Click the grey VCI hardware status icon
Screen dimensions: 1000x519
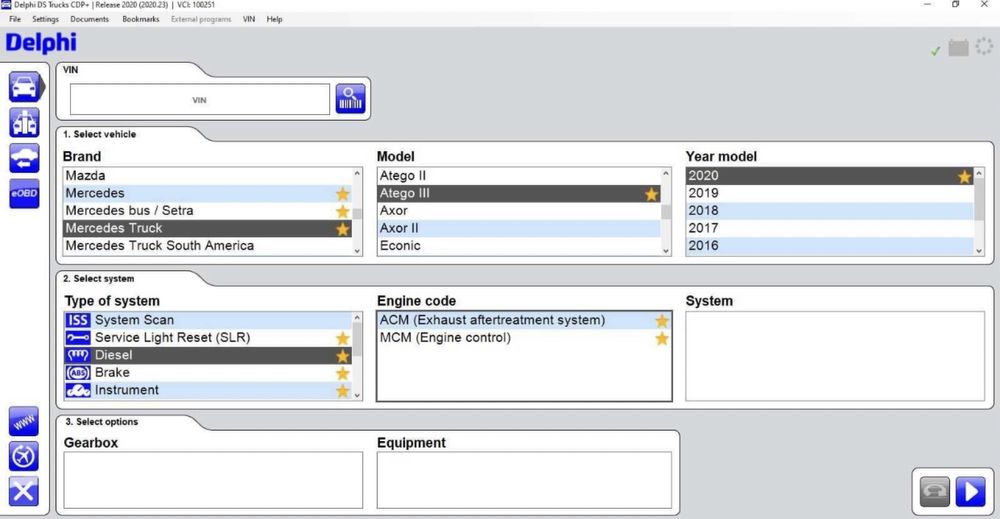point(959,47)
